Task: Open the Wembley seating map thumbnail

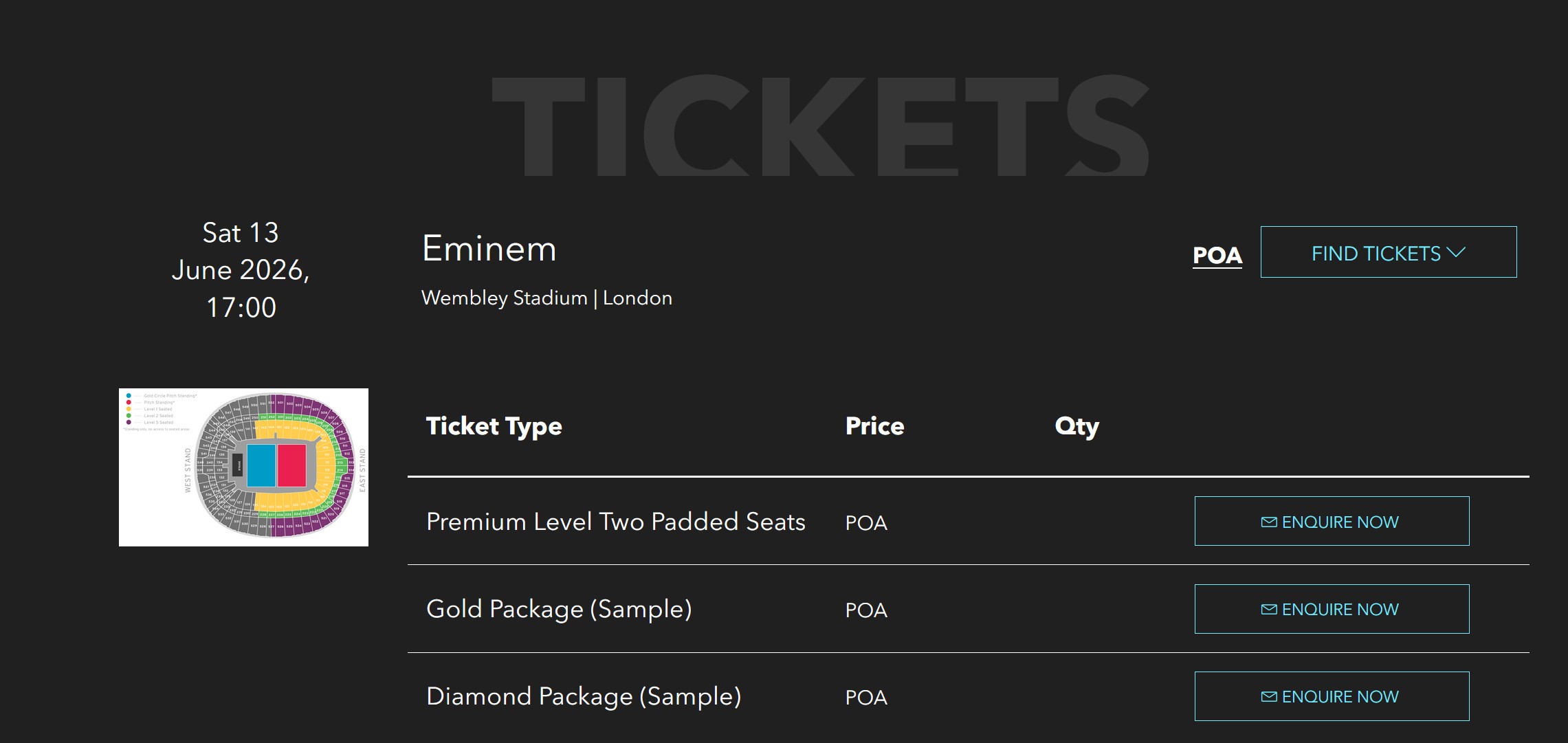Action: click(x=243, y=467)
